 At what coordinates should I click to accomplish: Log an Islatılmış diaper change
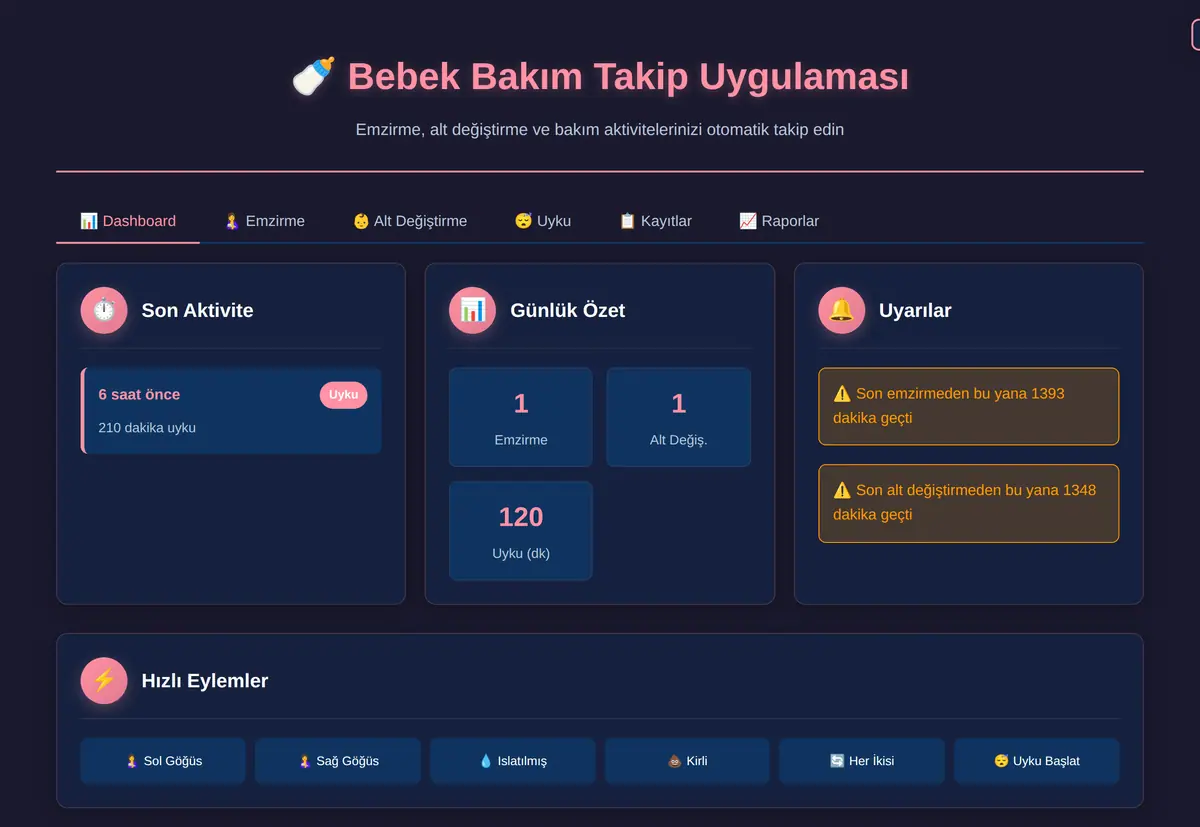click(513, 761)
